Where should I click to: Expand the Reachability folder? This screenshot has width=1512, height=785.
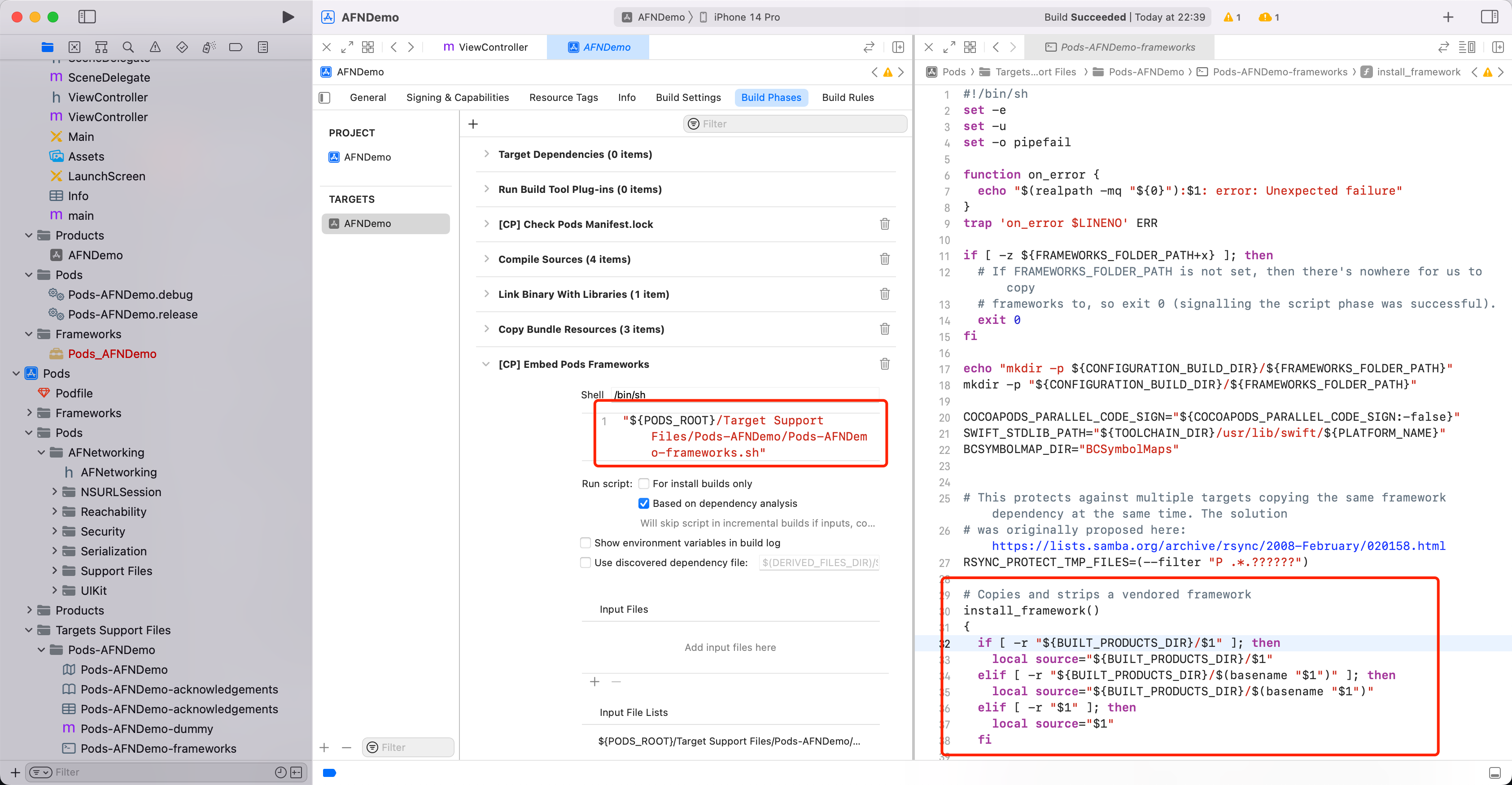point(54,512)
